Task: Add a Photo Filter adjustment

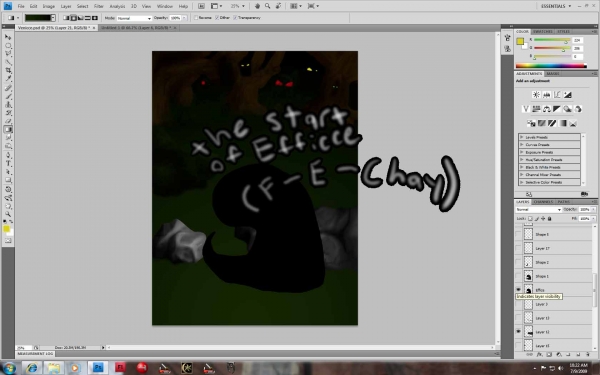Action: [x=567, y=109]
